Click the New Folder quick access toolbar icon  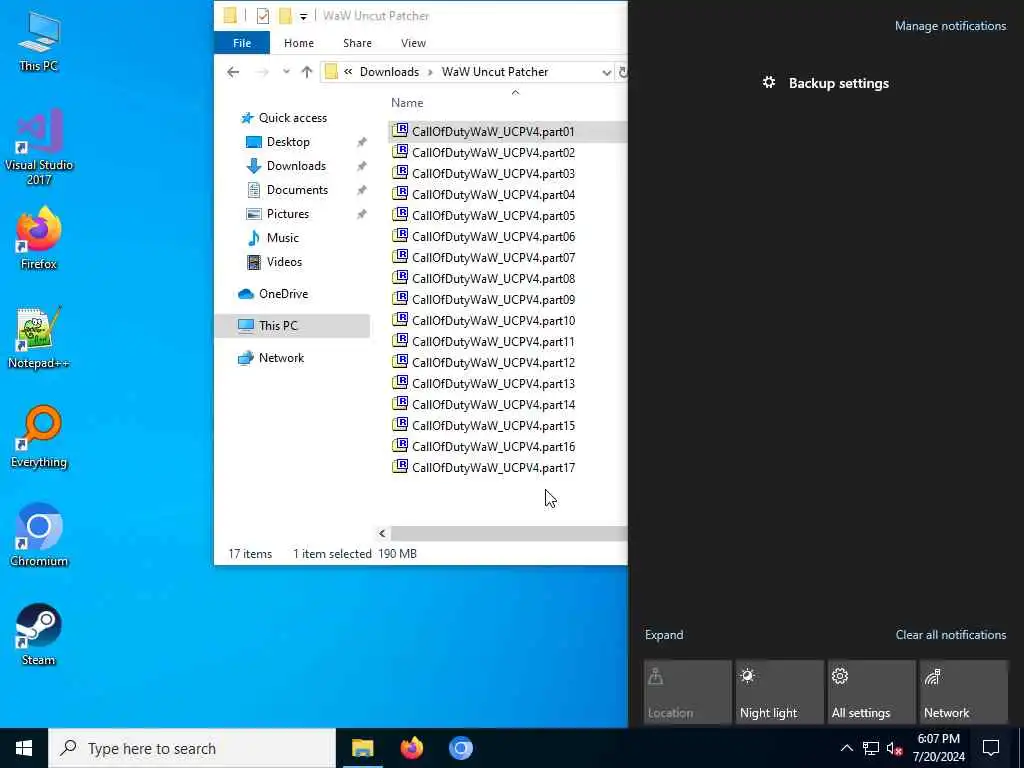[x=285, y=16]
